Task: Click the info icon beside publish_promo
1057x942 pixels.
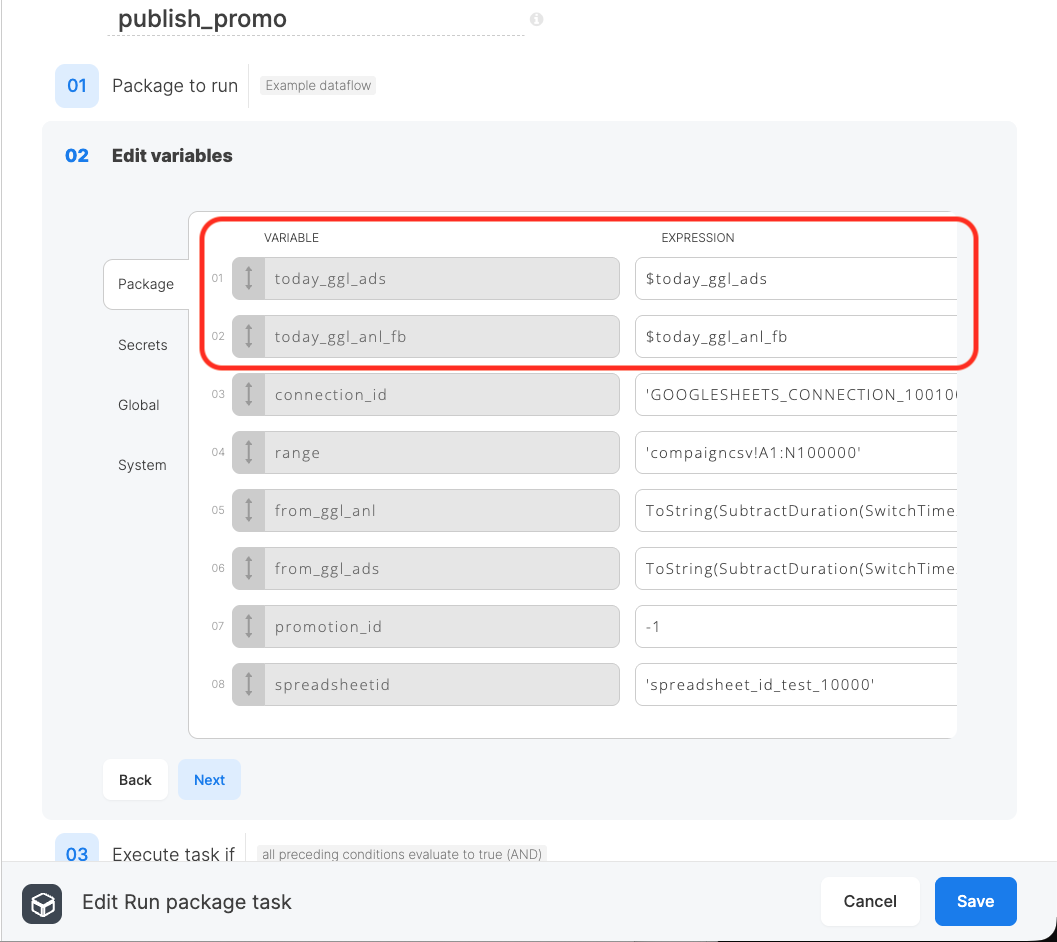Action: coord(537,19)
